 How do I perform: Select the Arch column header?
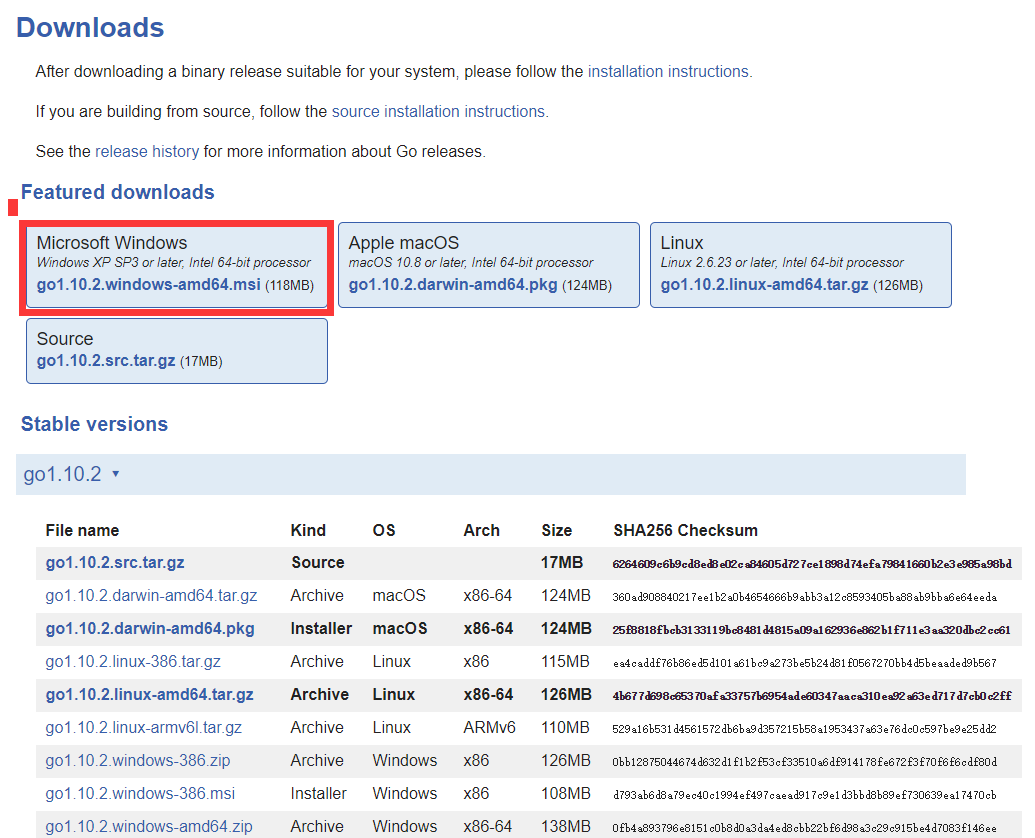pos(482,531)
